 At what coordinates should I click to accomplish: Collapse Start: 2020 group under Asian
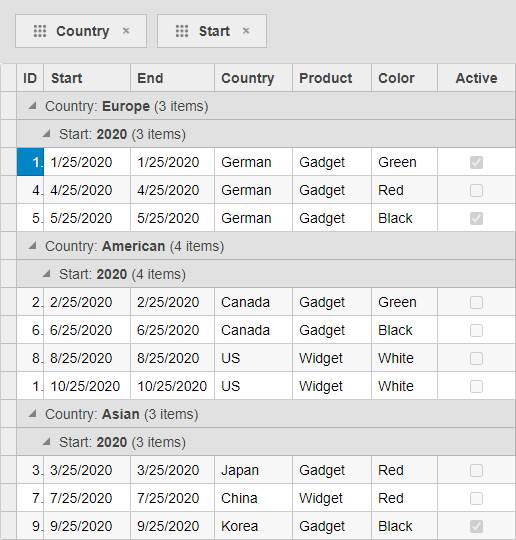click(47, 442)
